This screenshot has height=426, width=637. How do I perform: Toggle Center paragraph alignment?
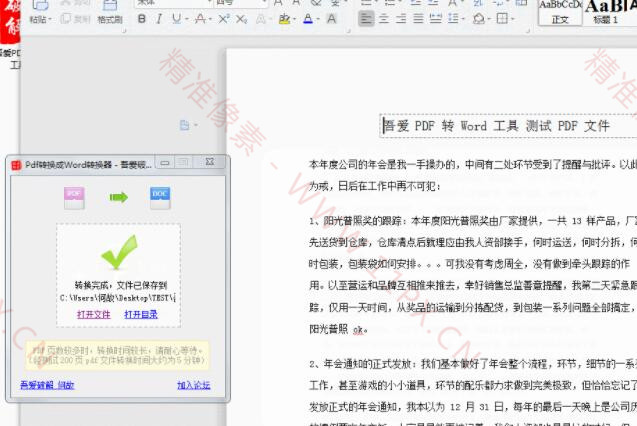click(384, 19)
